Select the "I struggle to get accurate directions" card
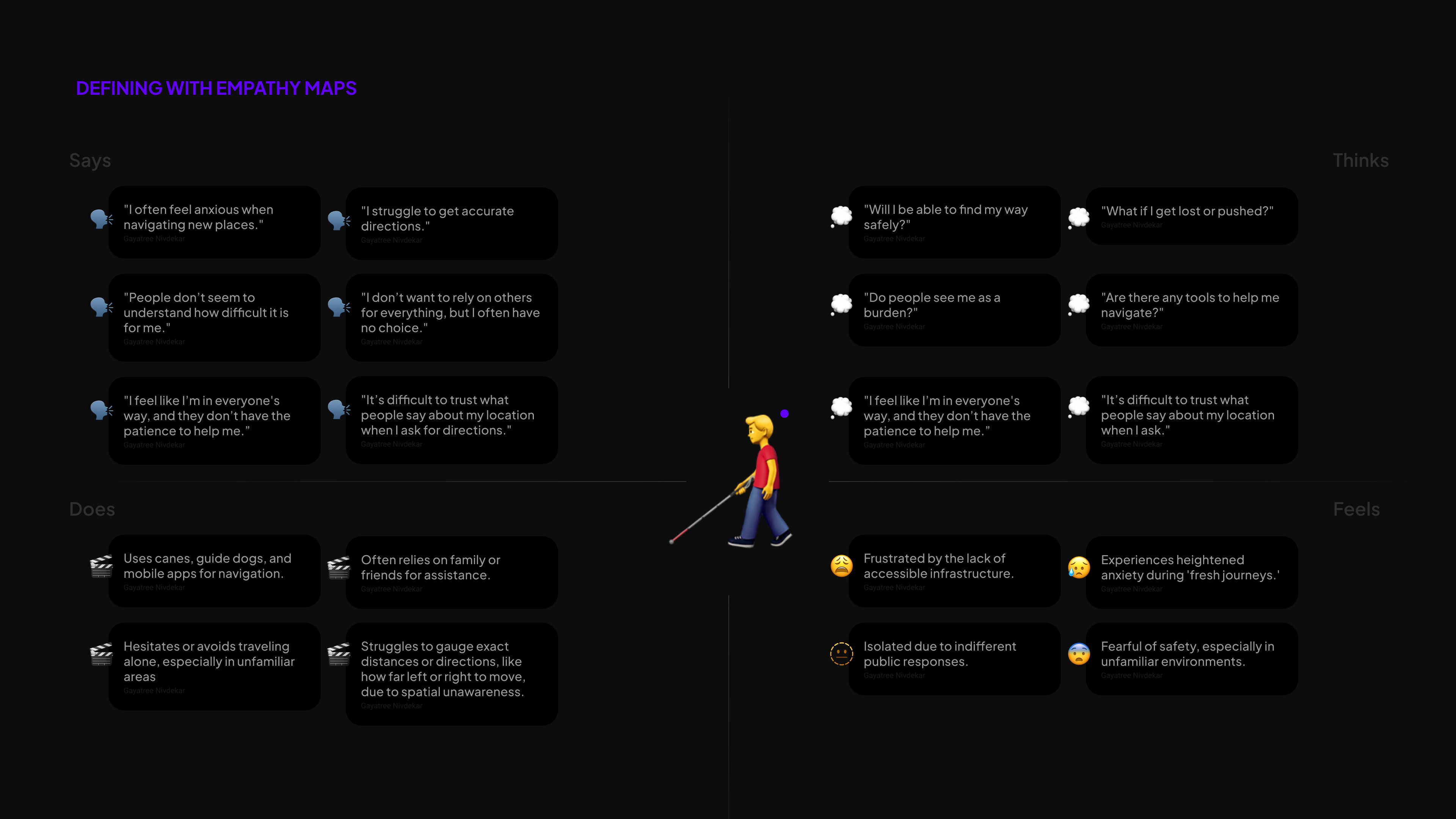1456x819 pixels. [452, 224]
